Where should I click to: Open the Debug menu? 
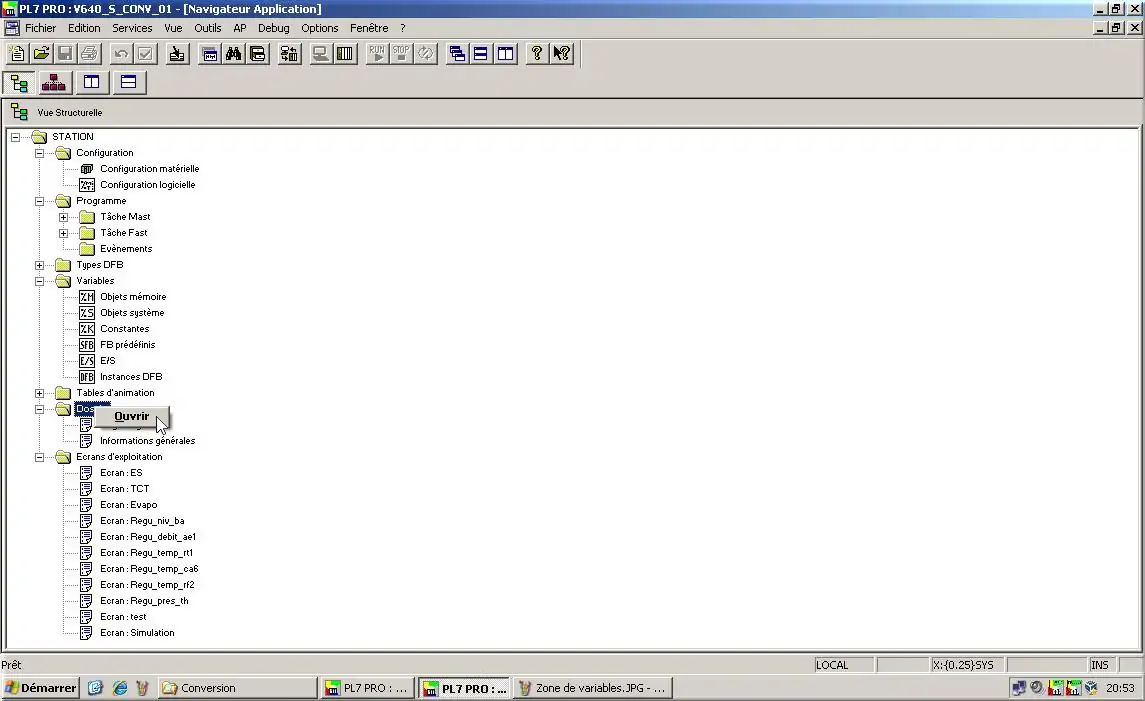[274, 28]
